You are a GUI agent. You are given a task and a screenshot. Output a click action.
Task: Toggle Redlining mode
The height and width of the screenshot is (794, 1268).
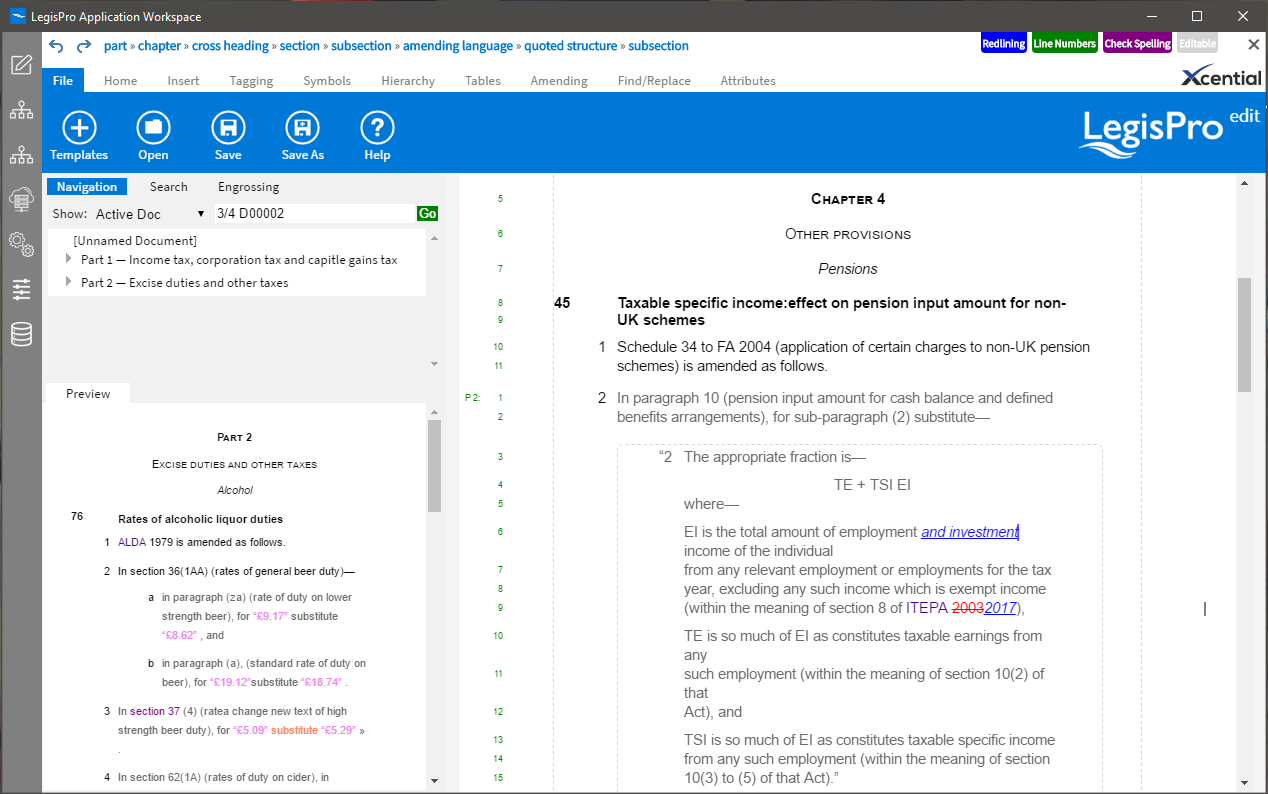[1004, 44]
